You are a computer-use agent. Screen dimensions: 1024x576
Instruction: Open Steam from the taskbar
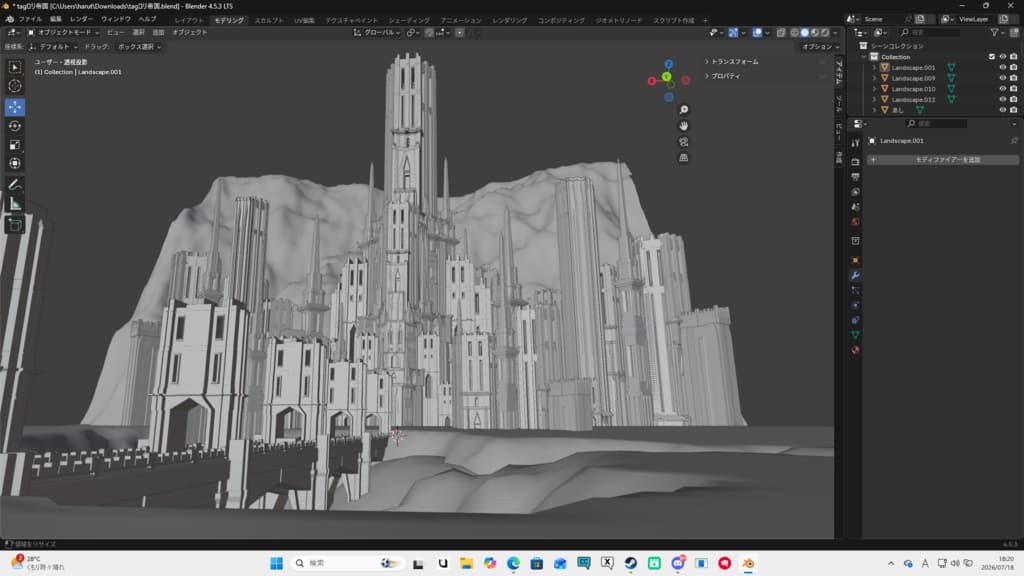coord(630,563)
